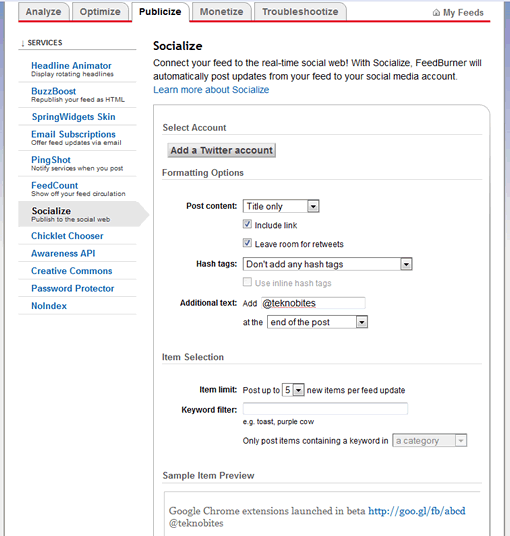Image resolution: width=510 pixels, height=536 pixels.
Task: Open the end of the post dropdown
Action: pos(317,322)
